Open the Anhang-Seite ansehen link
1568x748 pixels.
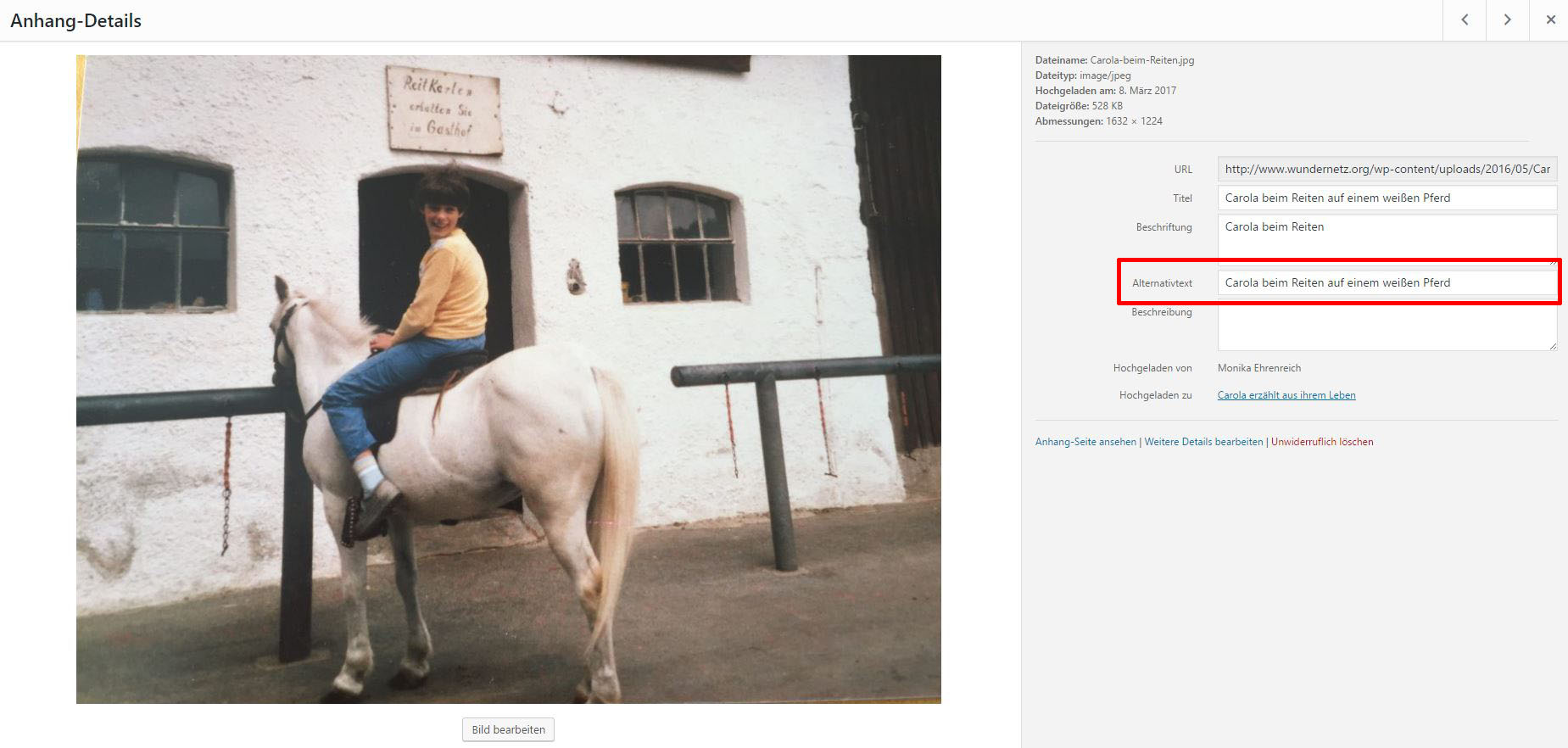coord(1085,442)
